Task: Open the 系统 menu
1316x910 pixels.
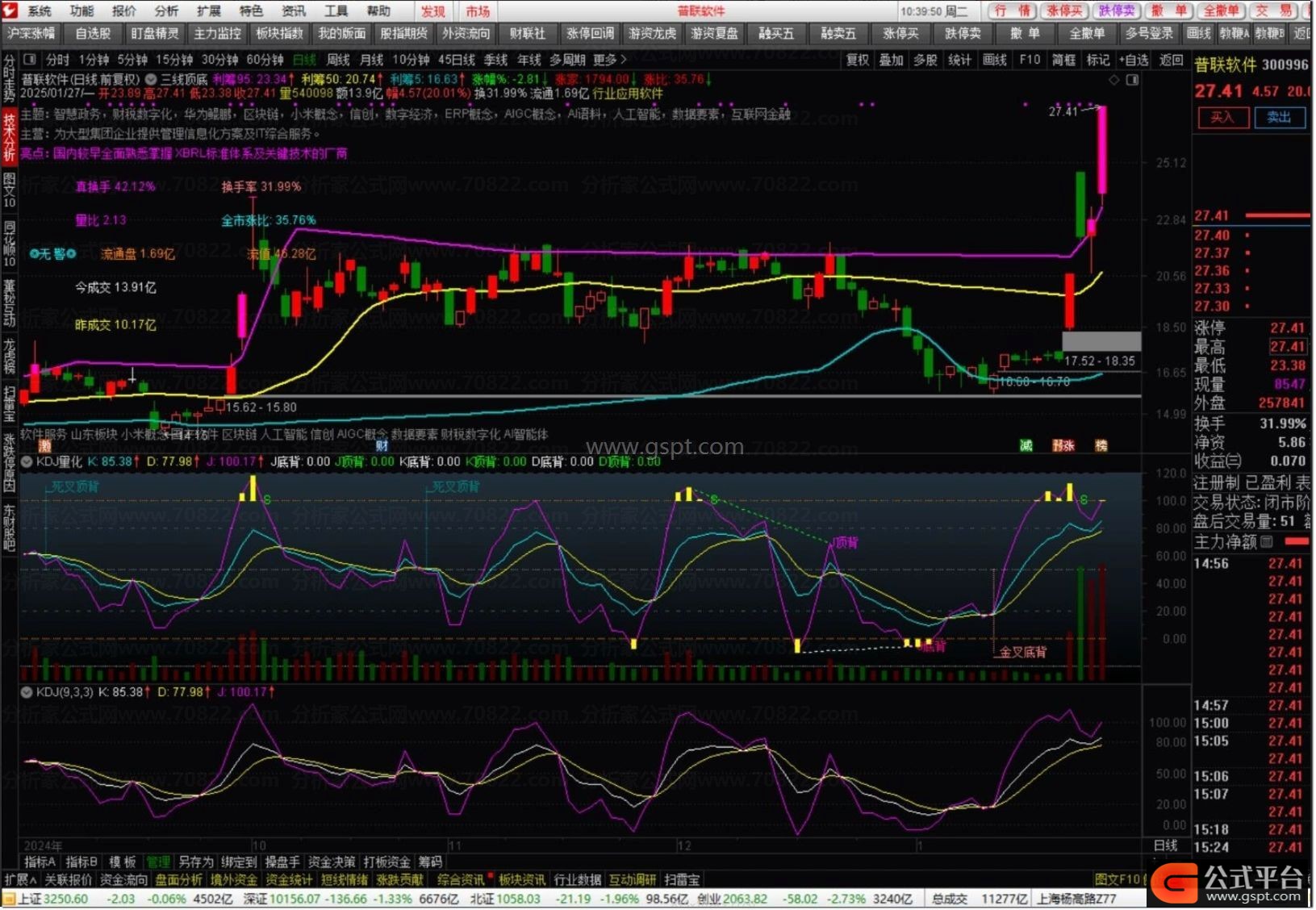Action: pos(39,10)
